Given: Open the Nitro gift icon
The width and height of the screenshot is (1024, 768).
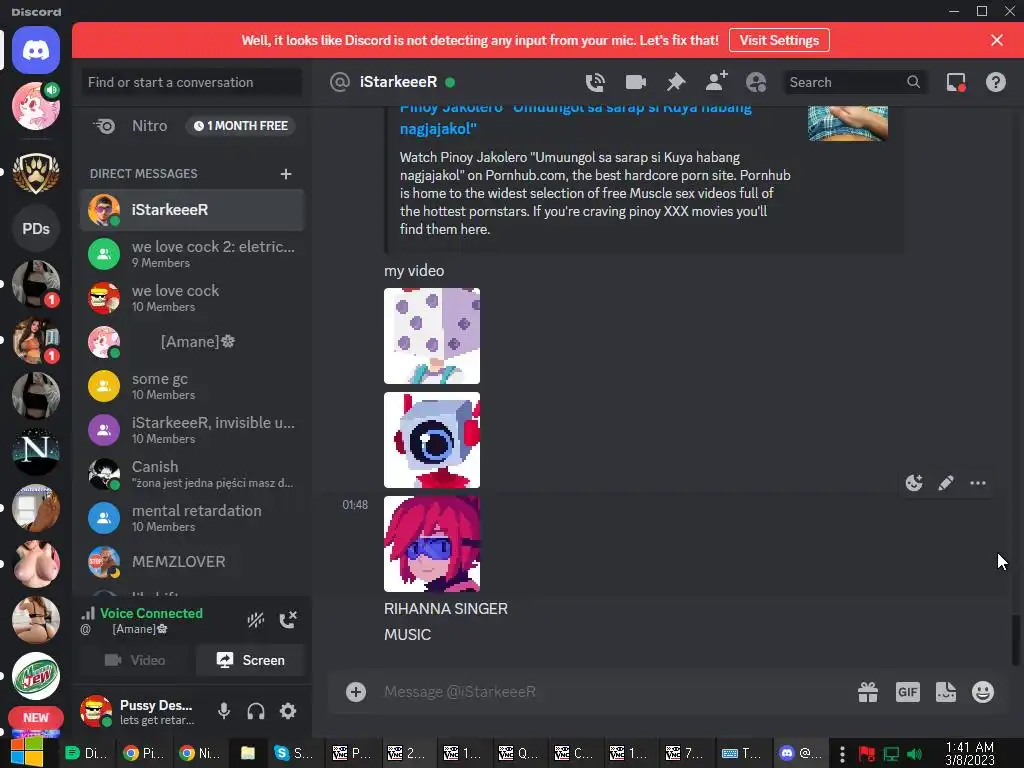Looking at the screenshot, I should (868, 692).
